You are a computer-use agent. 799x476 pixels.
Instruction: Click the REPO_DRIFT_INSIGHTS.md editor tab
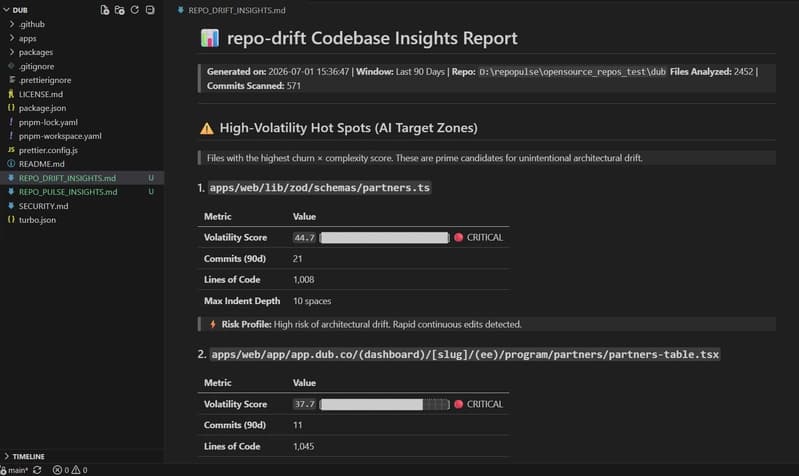[x=231, y=10]
